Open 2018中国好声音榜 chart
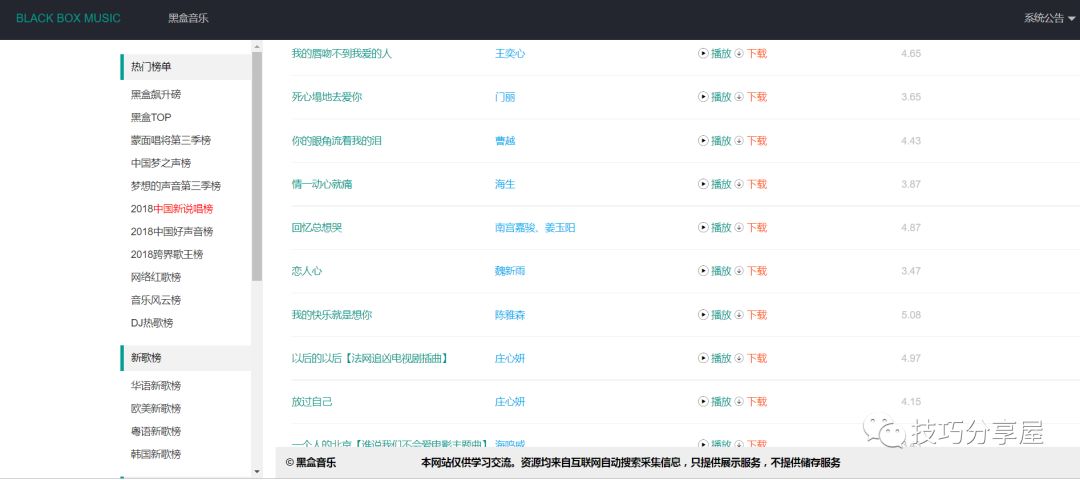This screenshot has height=480, width=1080. [x=172, y=231]
